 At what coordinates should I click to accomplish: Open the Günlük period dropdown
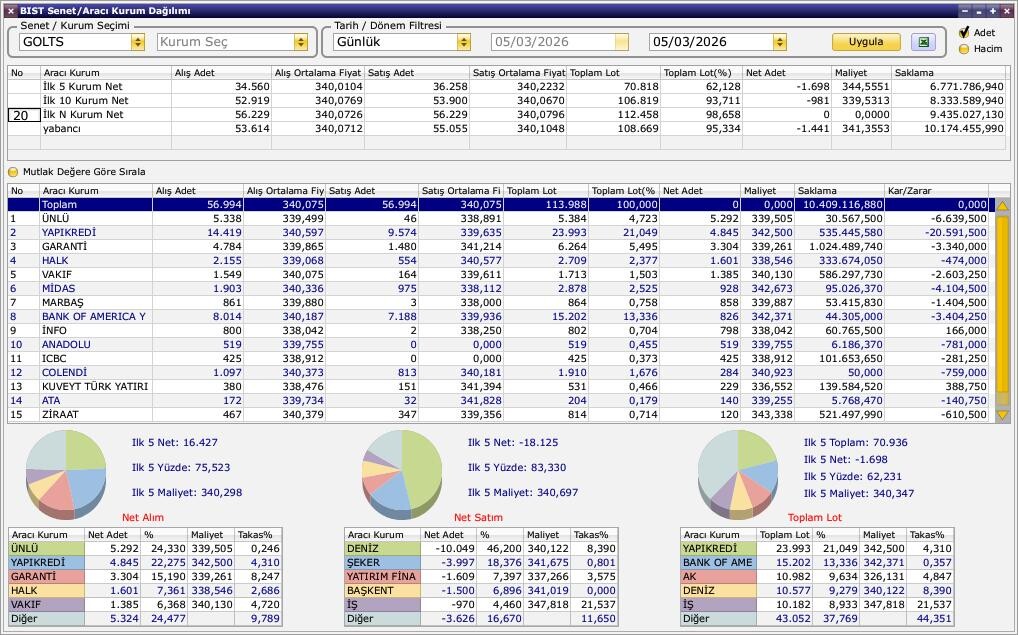click(x=463, y=42)
